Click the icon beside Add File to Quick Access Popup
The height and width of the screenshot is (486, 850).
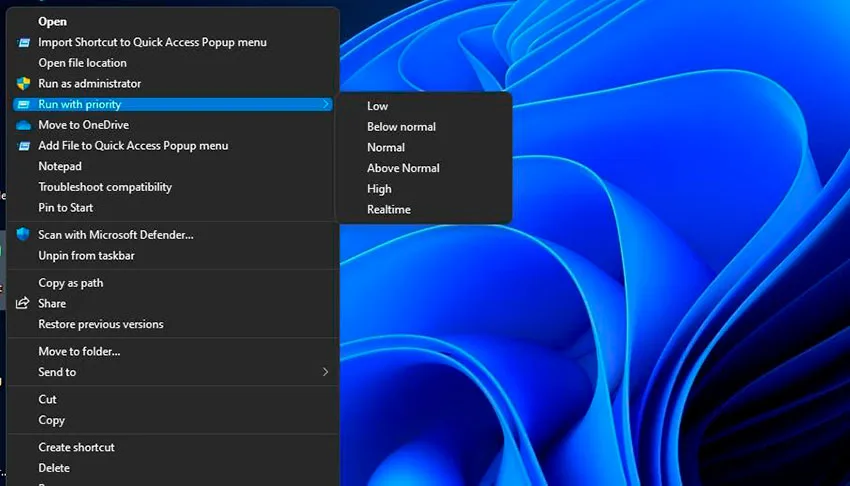pos(23,146)
